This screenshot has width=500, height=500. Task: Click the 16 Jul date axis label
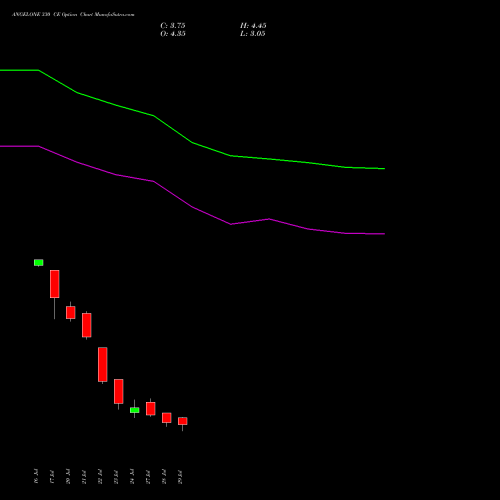(36, 476)
